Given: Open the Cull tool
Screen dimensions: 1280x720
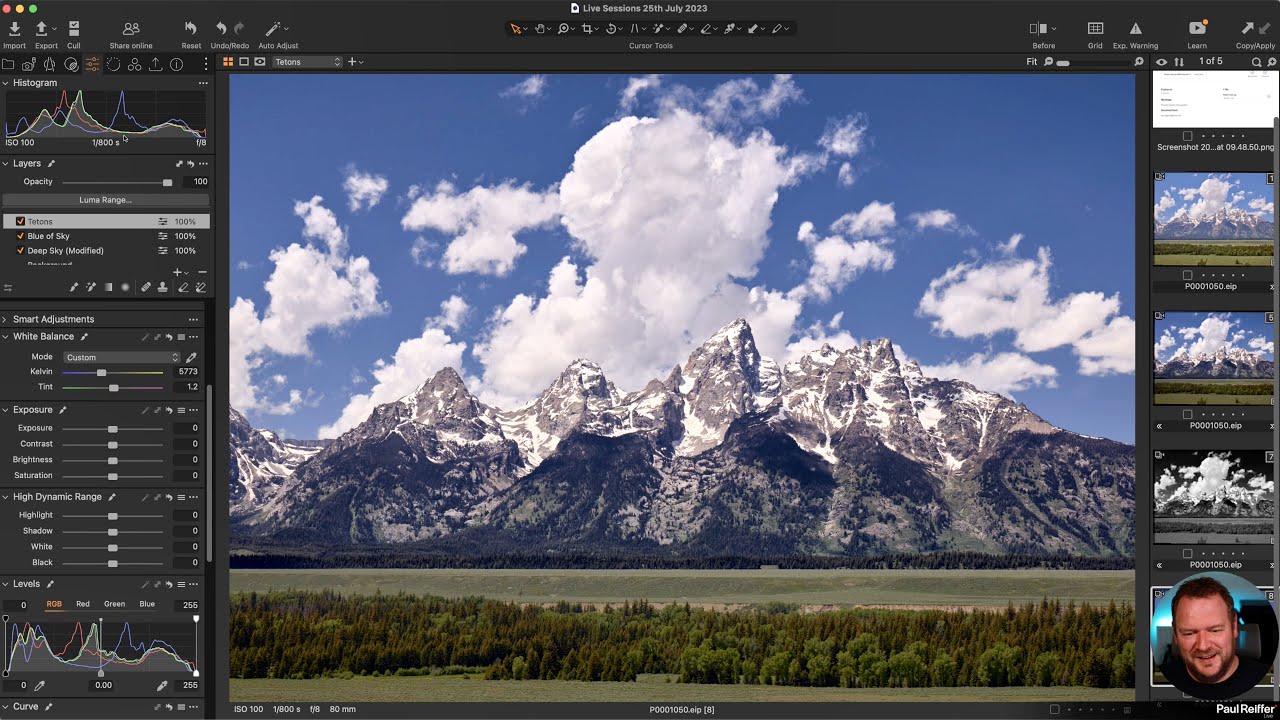Looking at the screenshot, I should pyautogui.click(x=74, y=29).
